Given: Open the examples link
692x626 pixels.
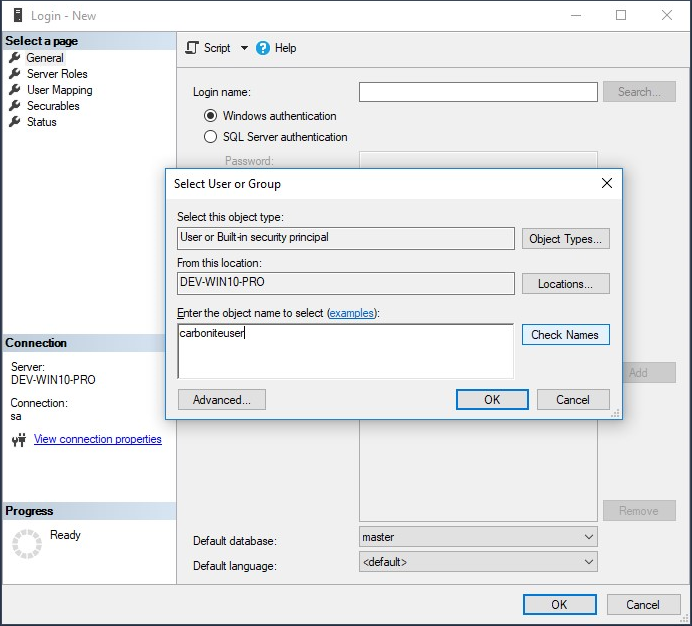Looking at the screenshot, I should (x=351, y=313).
